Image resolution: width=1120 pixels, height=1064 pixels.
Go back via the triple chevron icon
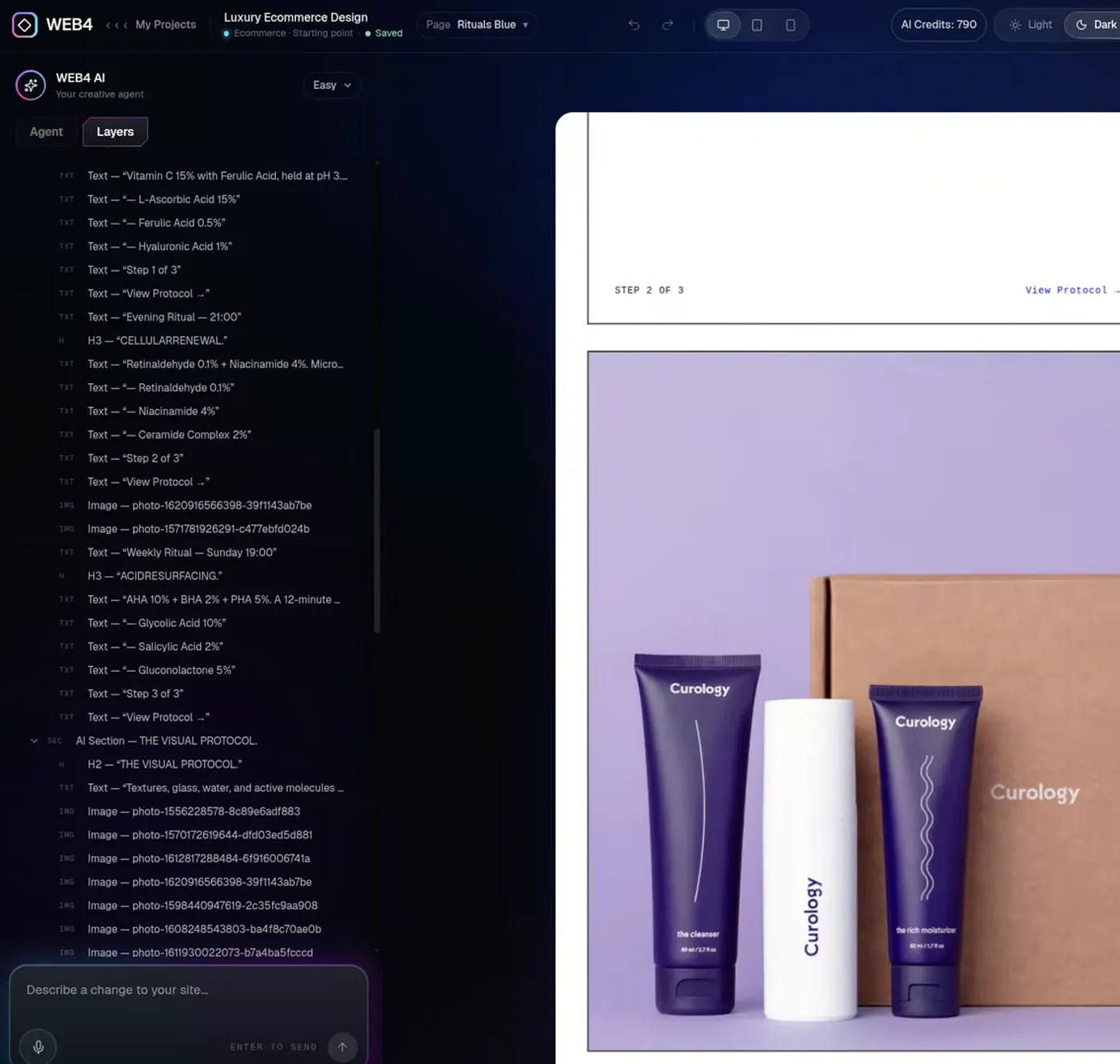tap(117, 25)
